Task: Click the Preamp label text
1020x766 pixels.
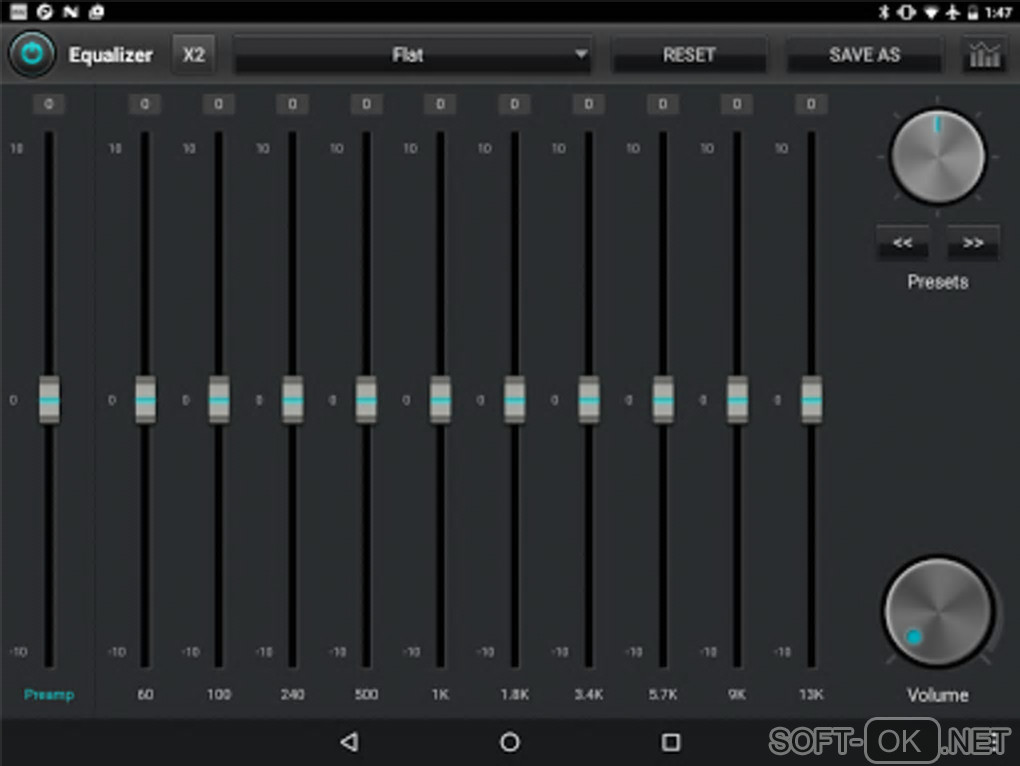Action: pyautogui.click(x=49, y=694)
